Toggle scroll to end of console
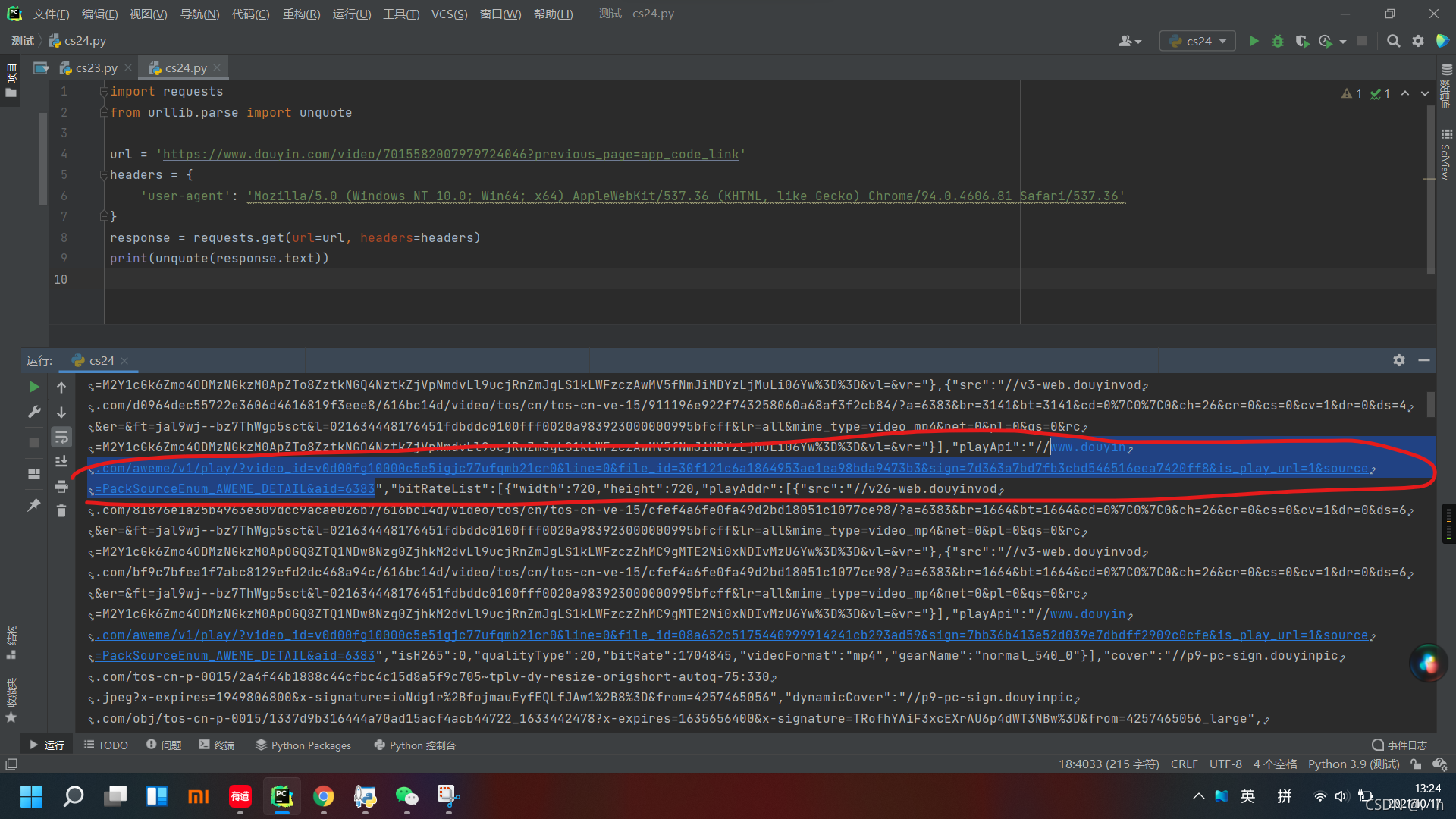This screenshot has width=1456, height=819. tap(61, 462)
